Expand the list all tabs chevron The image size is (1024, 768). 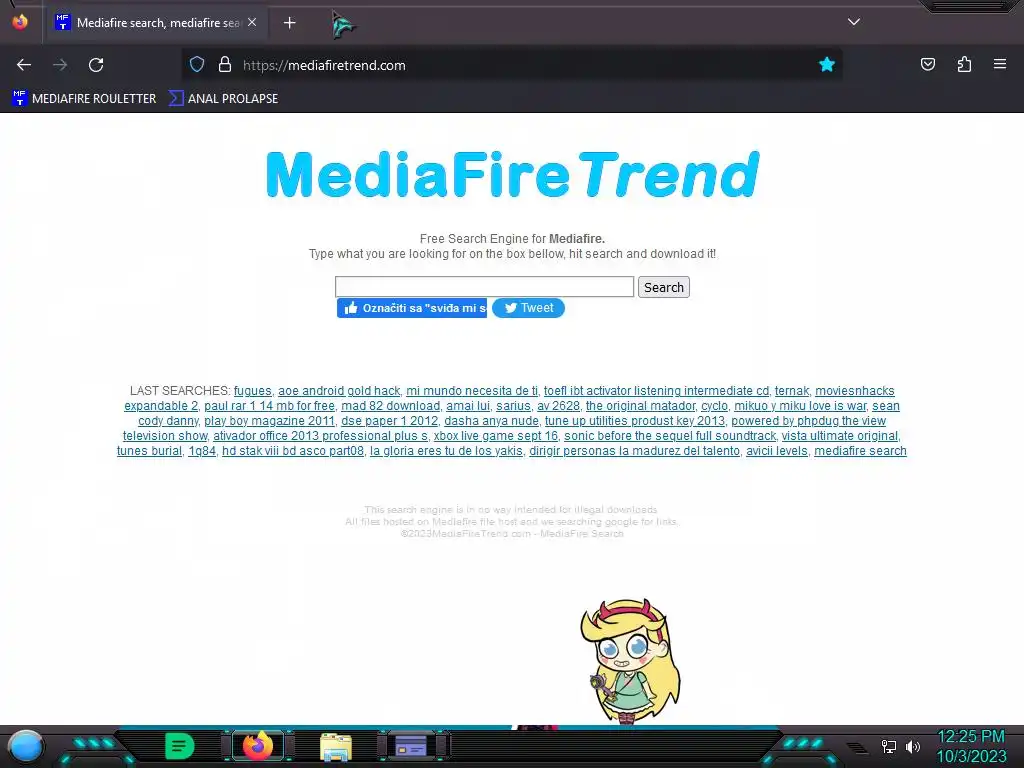(854, 22)
